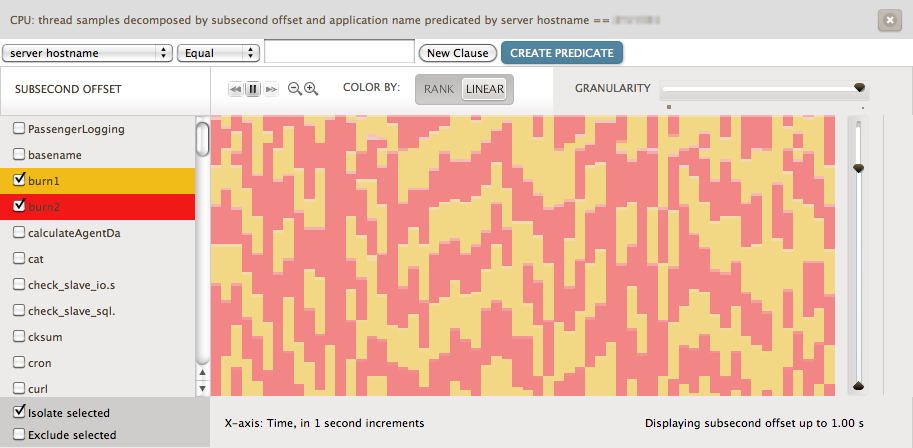The width and height of the screenshot is (913, 448).
Task: Click the predicate value text field
Action: 339,52
